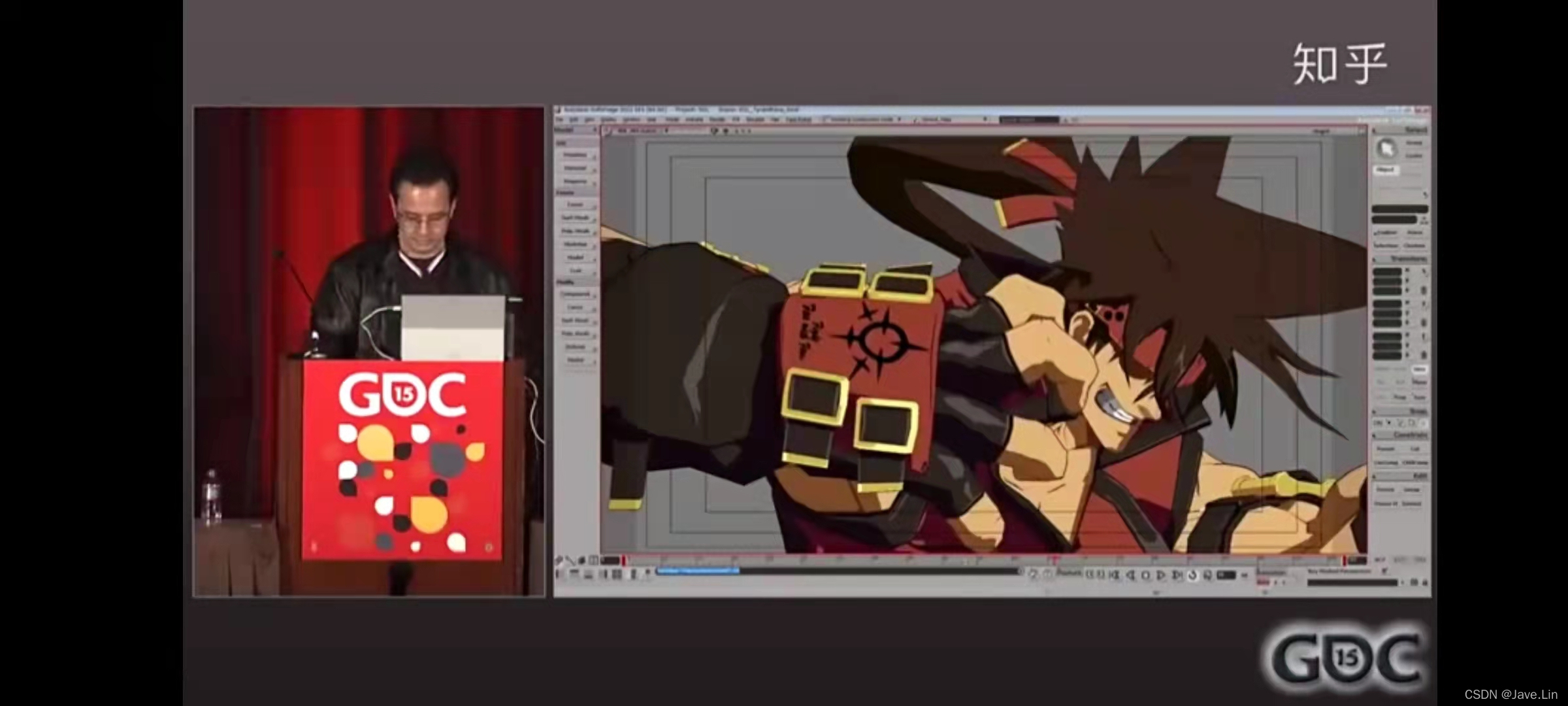This screenshot has width=1568, height=706.
Task: Click the Freeze button in Edit panel
Action: tap(1385, 490)
